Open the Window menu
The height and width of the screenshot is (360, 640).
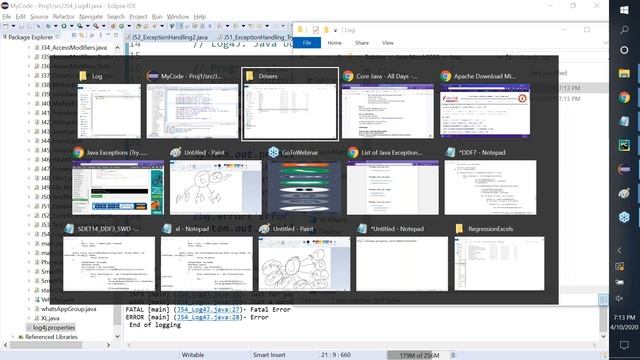click(x=178, y=17)
